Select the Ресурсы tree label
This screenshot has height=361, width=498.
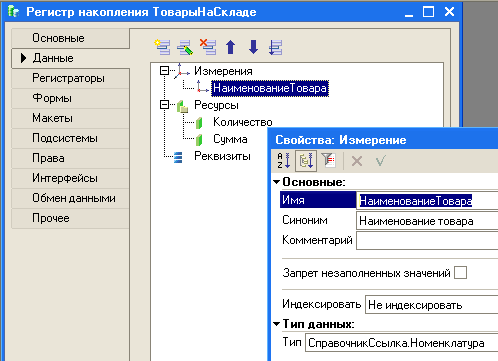[x=216, y=105]
